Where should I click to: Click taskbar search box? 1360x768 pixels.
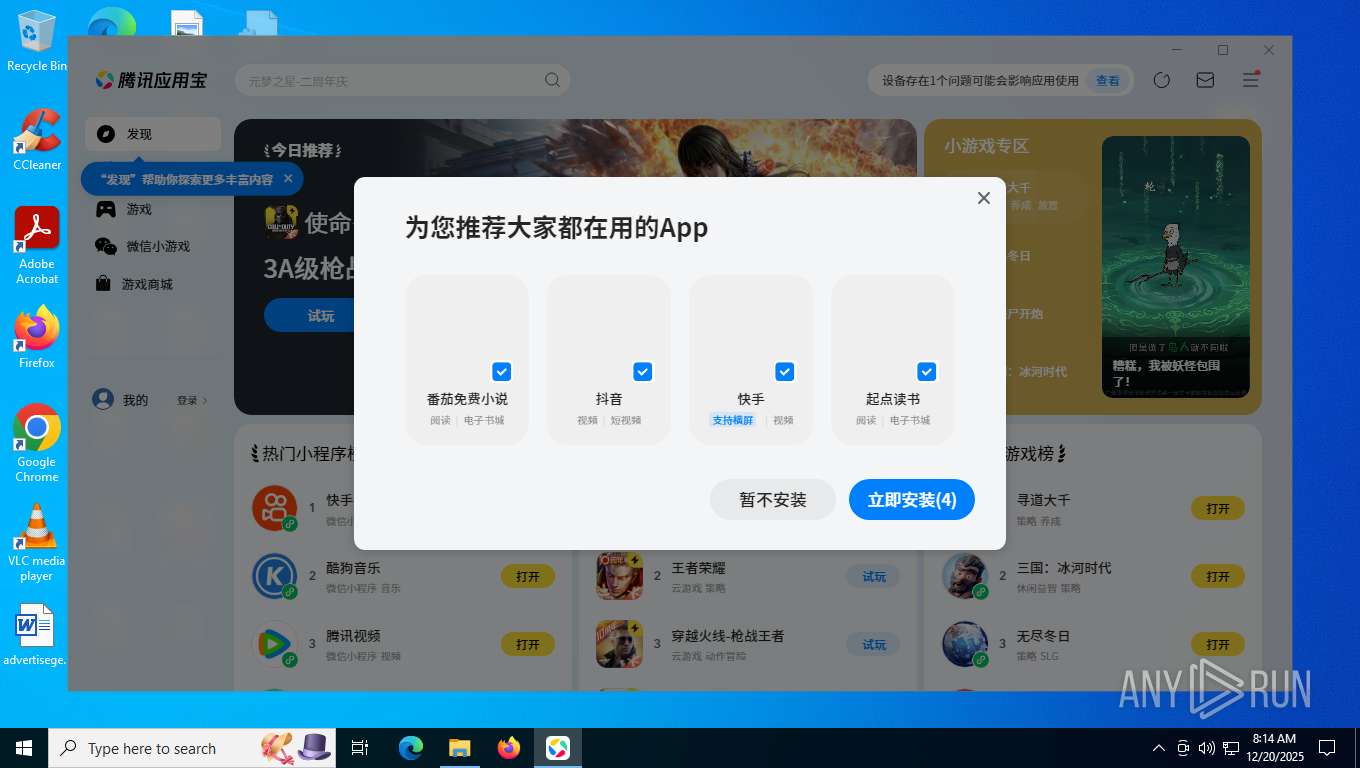pos(191,748)
